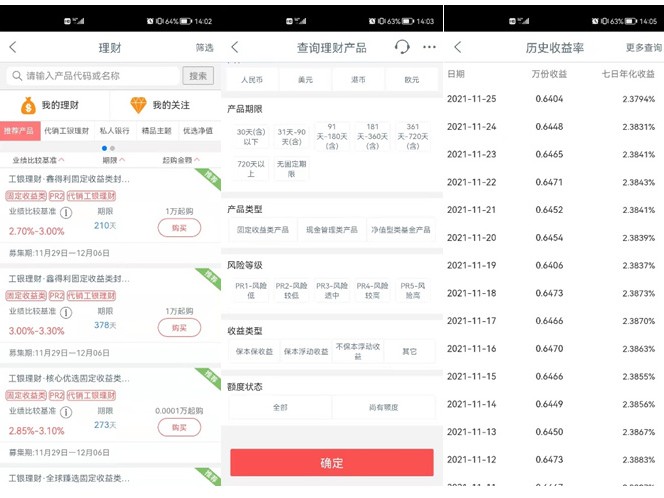Choose 720天以上 term option
The width and height of the screenshot is (664, 498).
pyautogui.click(x=251, y=169)
